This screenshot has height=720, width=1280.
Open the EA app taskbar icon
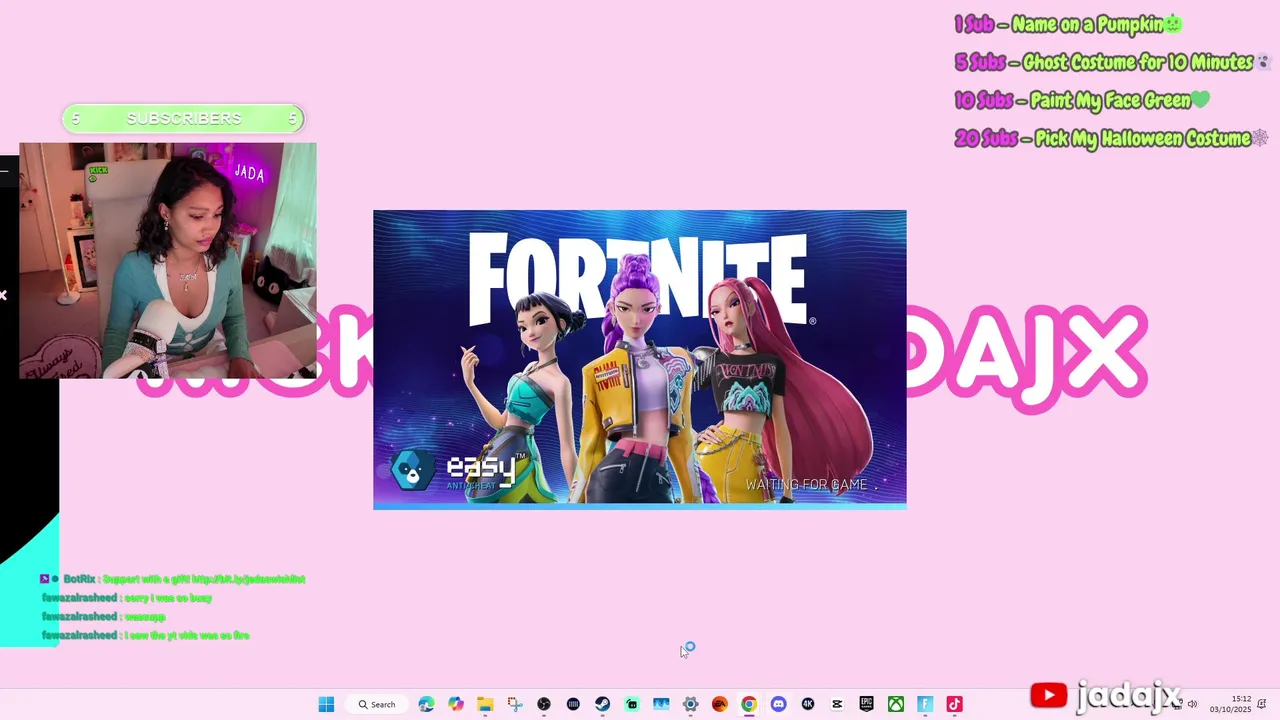(x=719, y=704)
